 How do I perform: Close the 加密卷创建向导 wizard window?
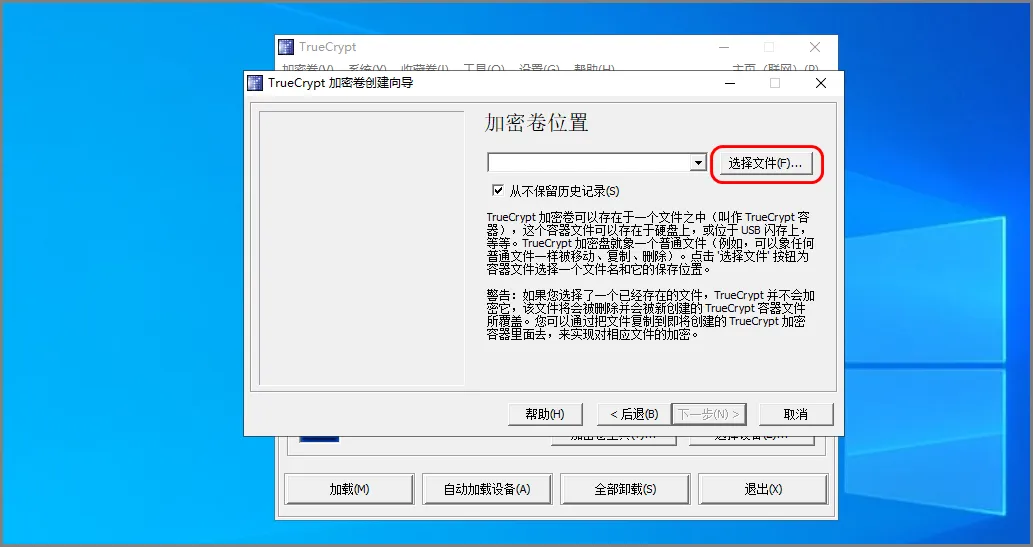[820, 83]
